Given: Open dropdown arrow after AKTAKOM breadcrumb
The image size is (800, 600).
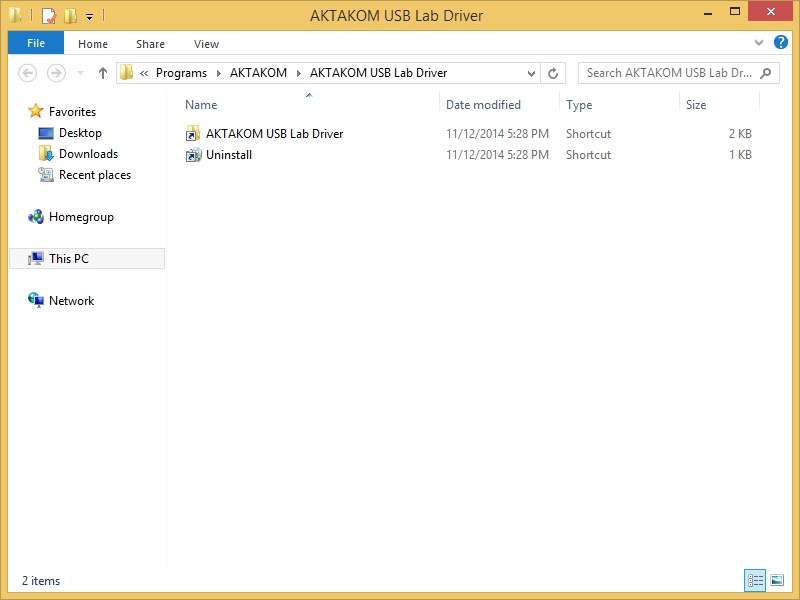Looking at the screenshot, I should [x=298, y=73].
